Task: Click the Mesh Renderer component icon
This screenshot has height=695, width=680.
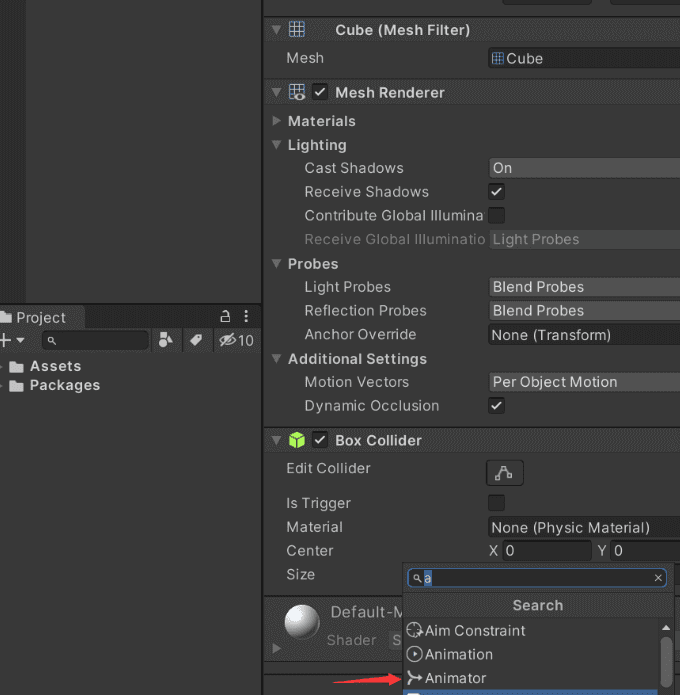Action: [x=296, y=92]
